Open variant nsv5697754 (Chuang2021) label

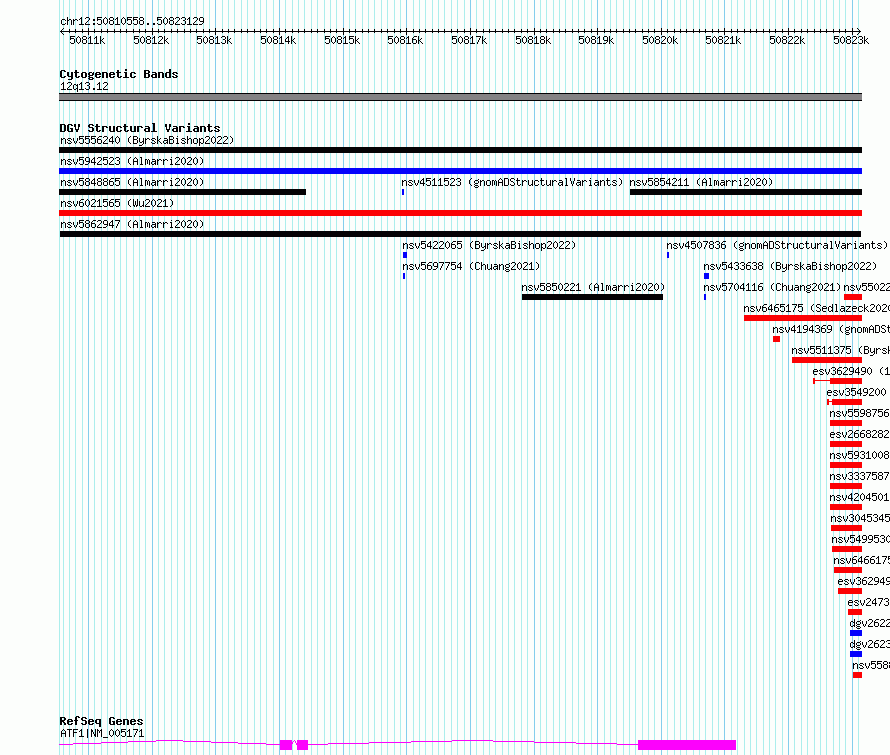(x=471, y=266)
